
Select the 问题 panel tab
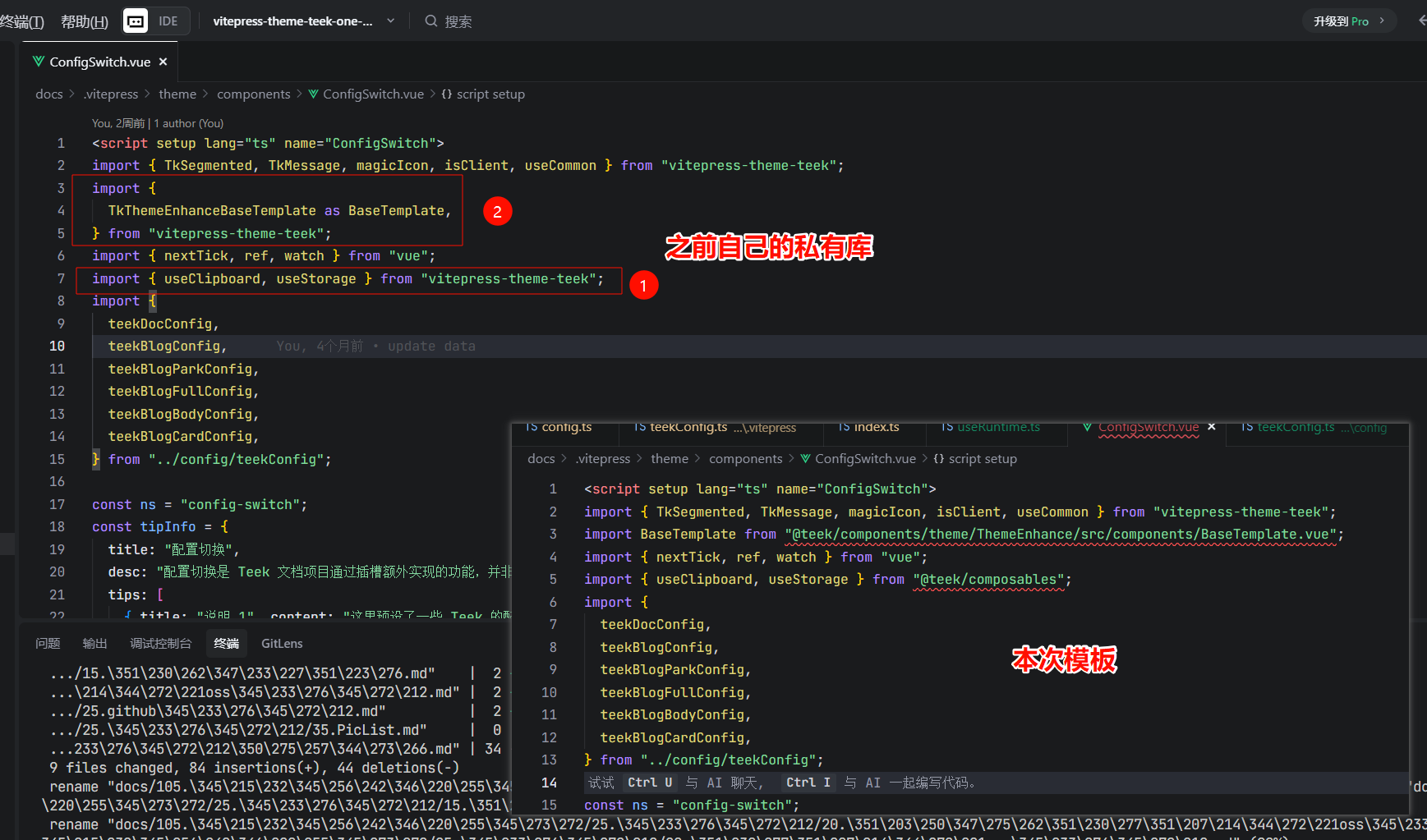coord(48,643)
